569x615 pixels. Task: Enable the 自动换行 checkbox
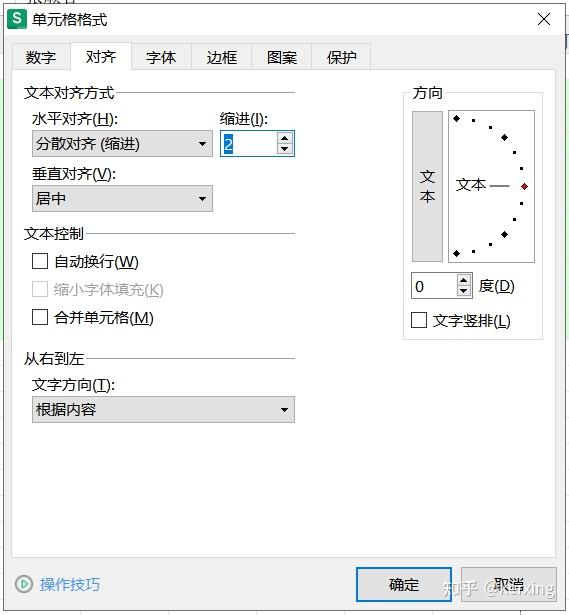click(40, 261)
